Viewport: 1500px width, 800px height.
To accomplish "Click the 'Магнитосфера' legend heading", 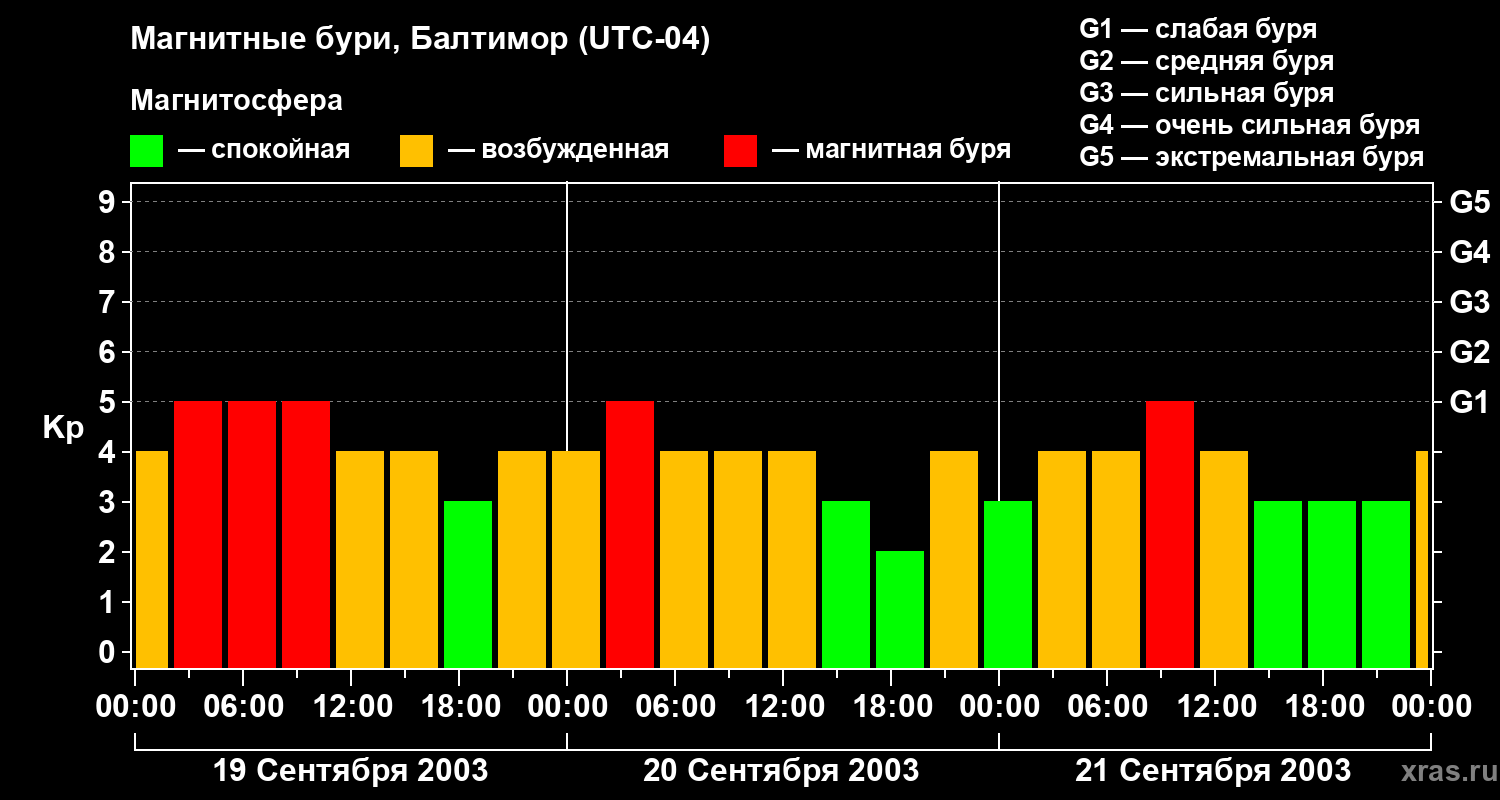I will coord(236,101).
